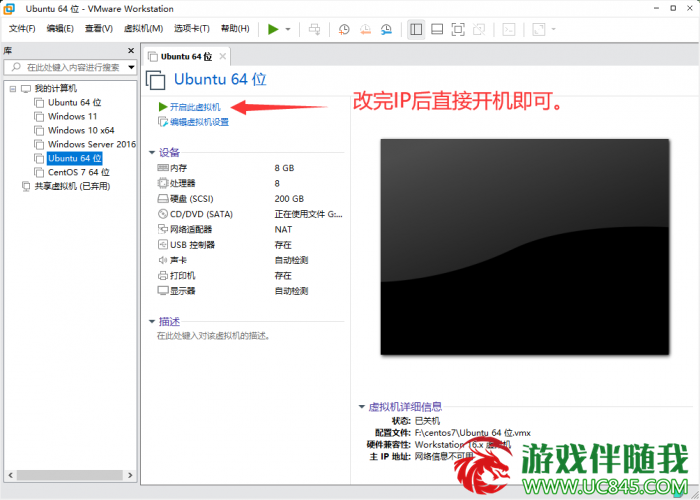Open the stretch display dropdown arrow
This screenshot has width=700, height=500.
pyautogui.click(x=554, y=29)
